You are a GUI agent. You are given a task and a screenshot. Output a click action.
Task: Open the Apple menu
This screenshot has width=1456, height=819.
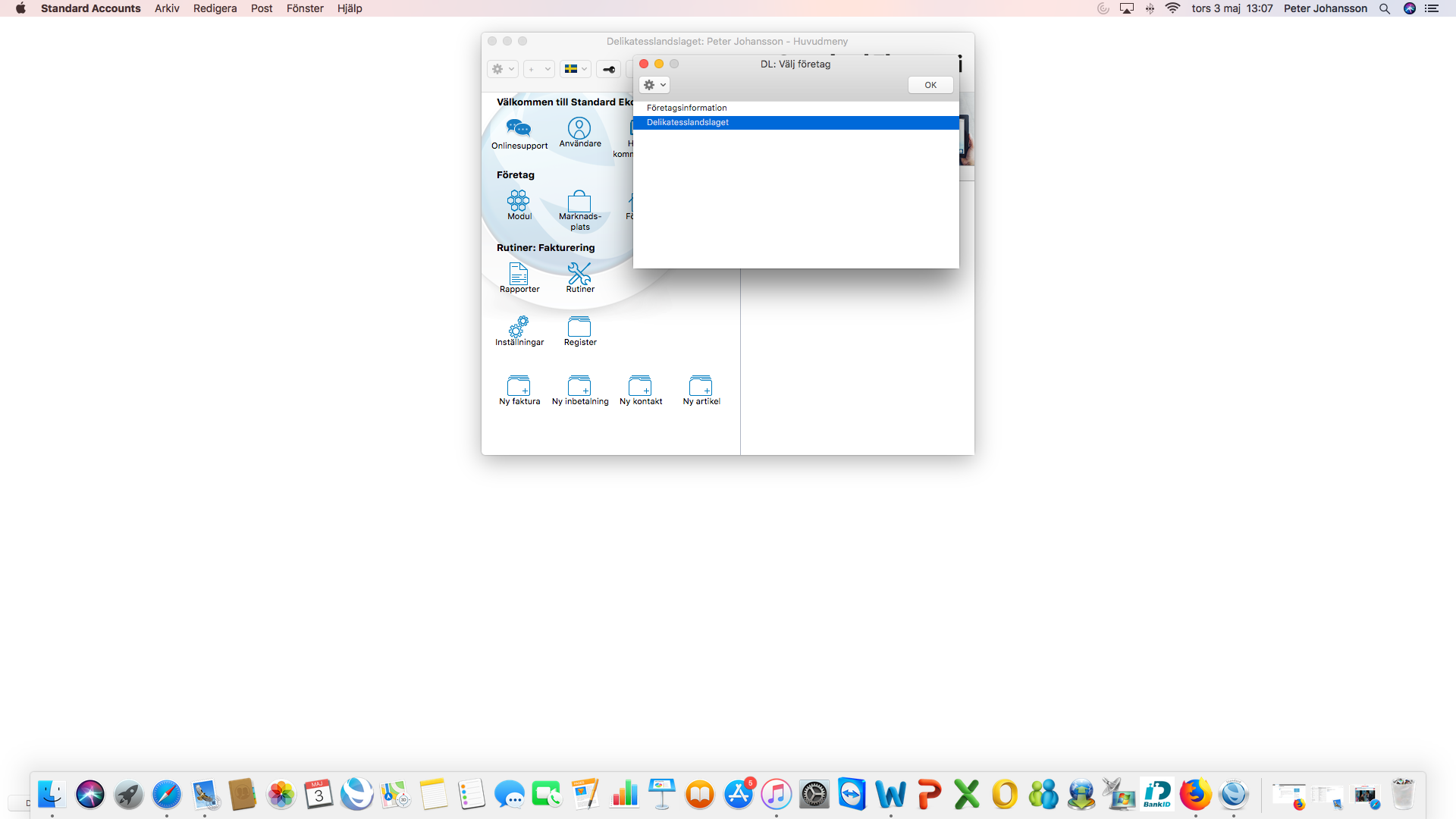point(20,8)
